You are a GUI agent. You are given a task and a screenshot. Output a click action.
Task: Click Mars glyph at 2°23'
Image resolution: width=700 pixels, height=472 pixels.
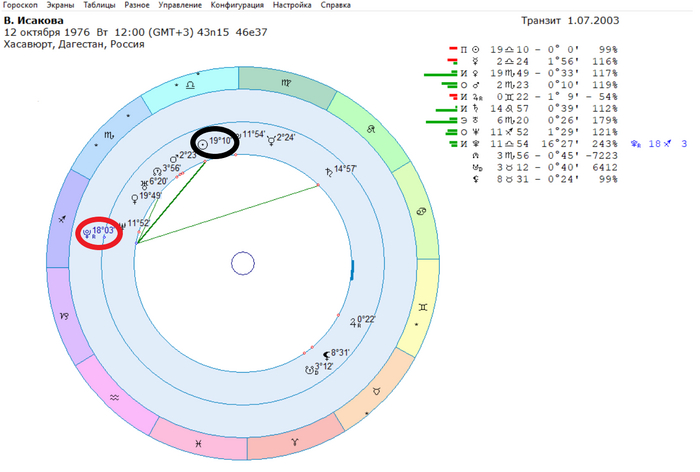(174, 159)
